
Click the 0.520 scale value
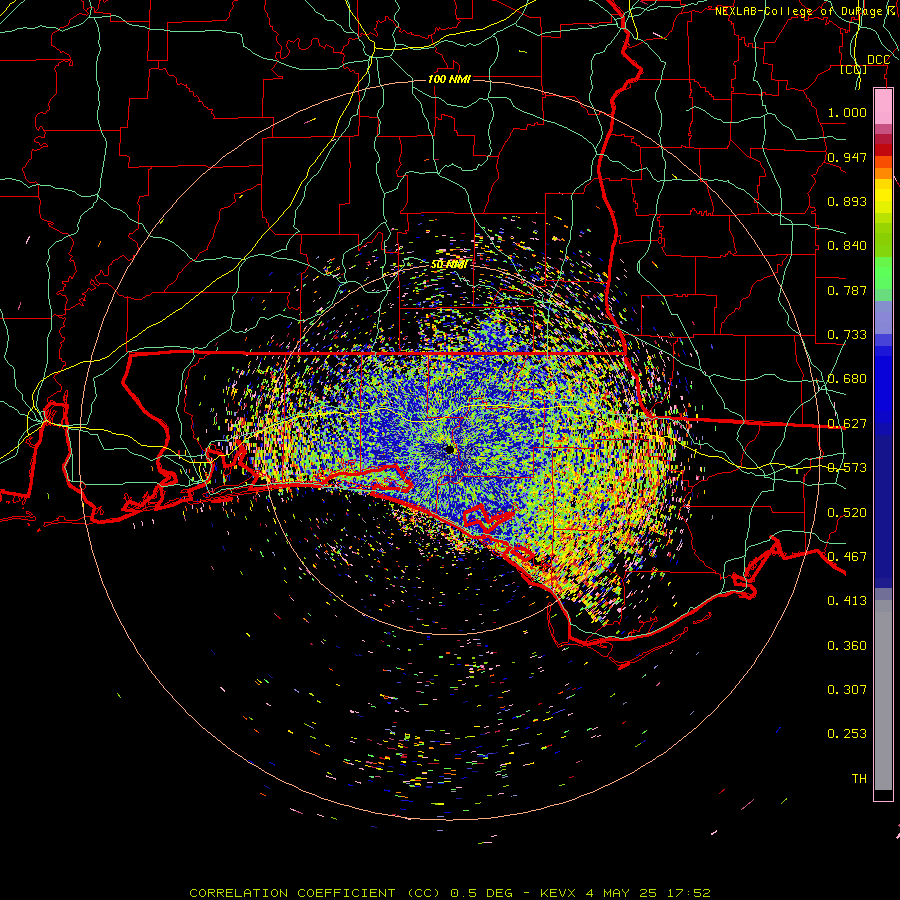click(847, 513)
